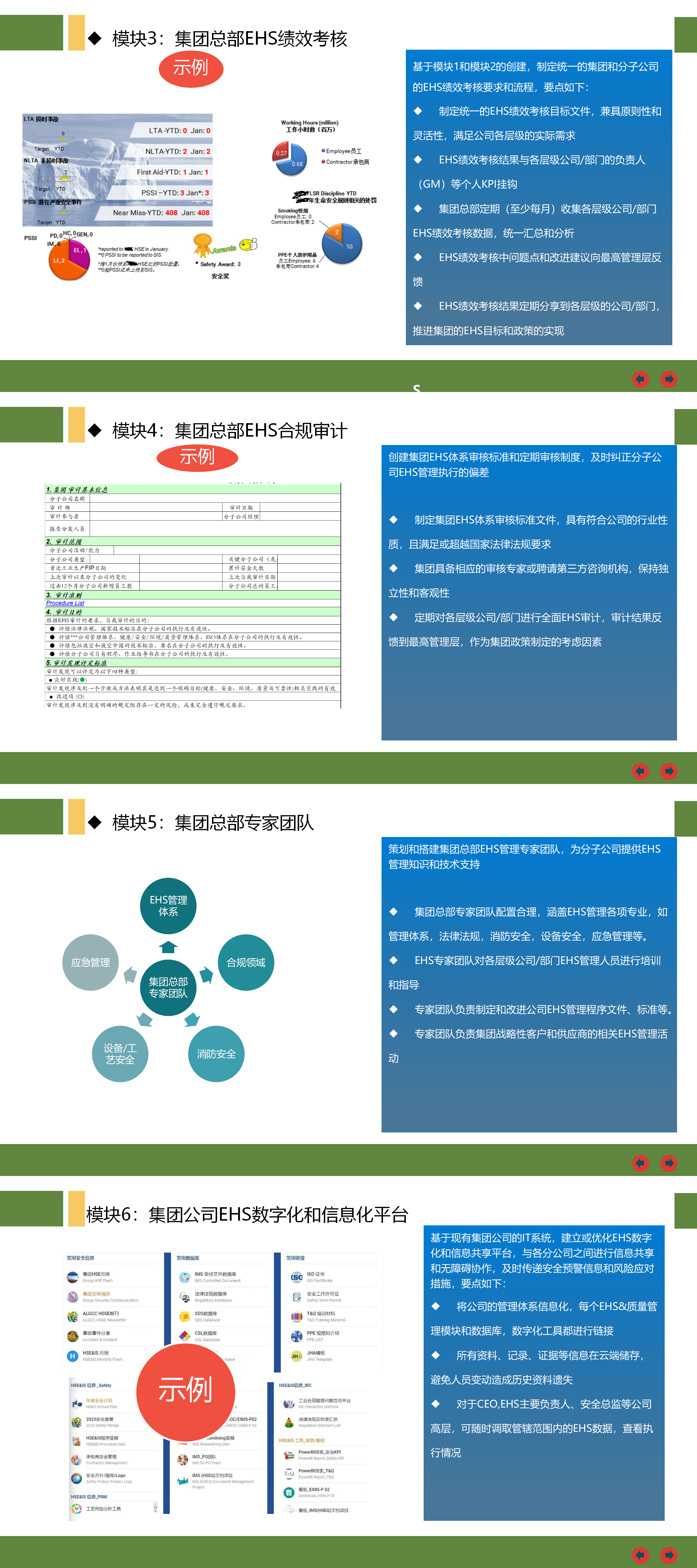Open the HSE&IS程序答疑 Procedure Q&A link
Viewport: 697px width, 1568px height.
point(102,1438)
